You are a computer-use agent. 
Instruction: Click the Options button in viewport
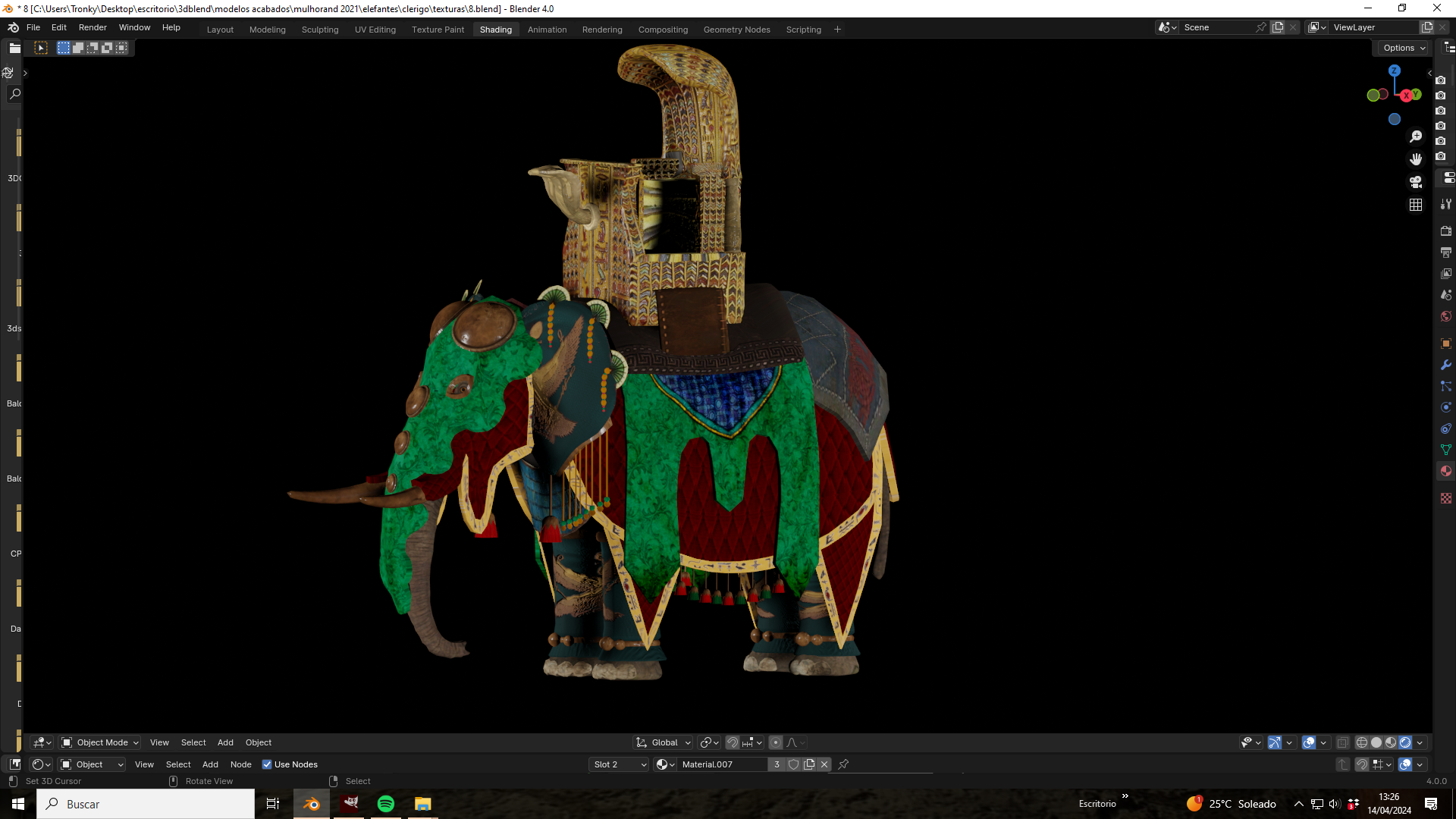coord(1404,48)
